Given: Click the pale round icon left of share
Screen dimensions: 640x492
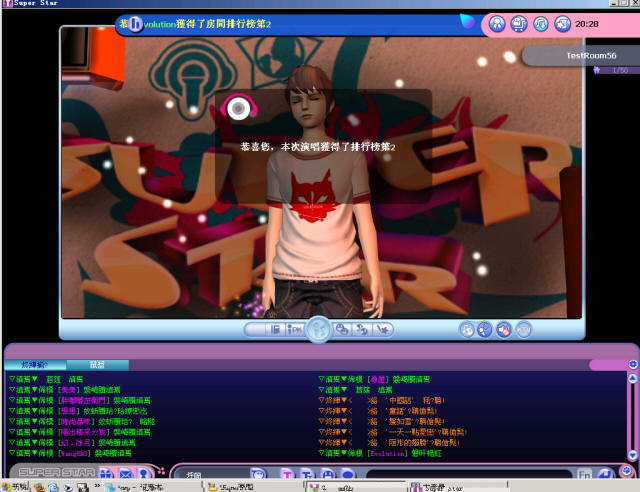Looking at the screenshot, I should pyautogui.click(x=467, y=330).
